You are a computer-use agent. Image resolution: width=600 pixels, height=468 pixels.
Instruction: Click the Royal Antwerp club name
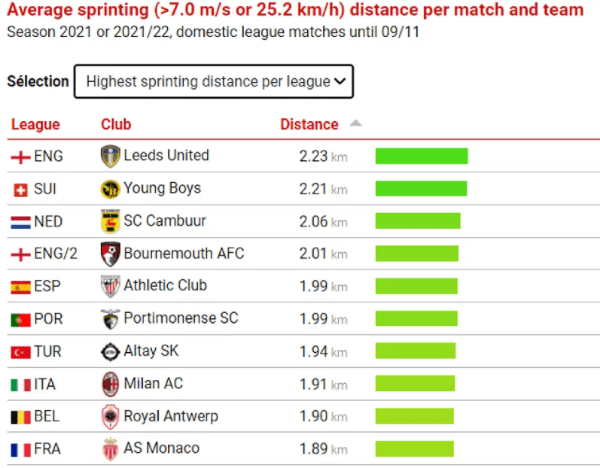(x=170, y=416)
